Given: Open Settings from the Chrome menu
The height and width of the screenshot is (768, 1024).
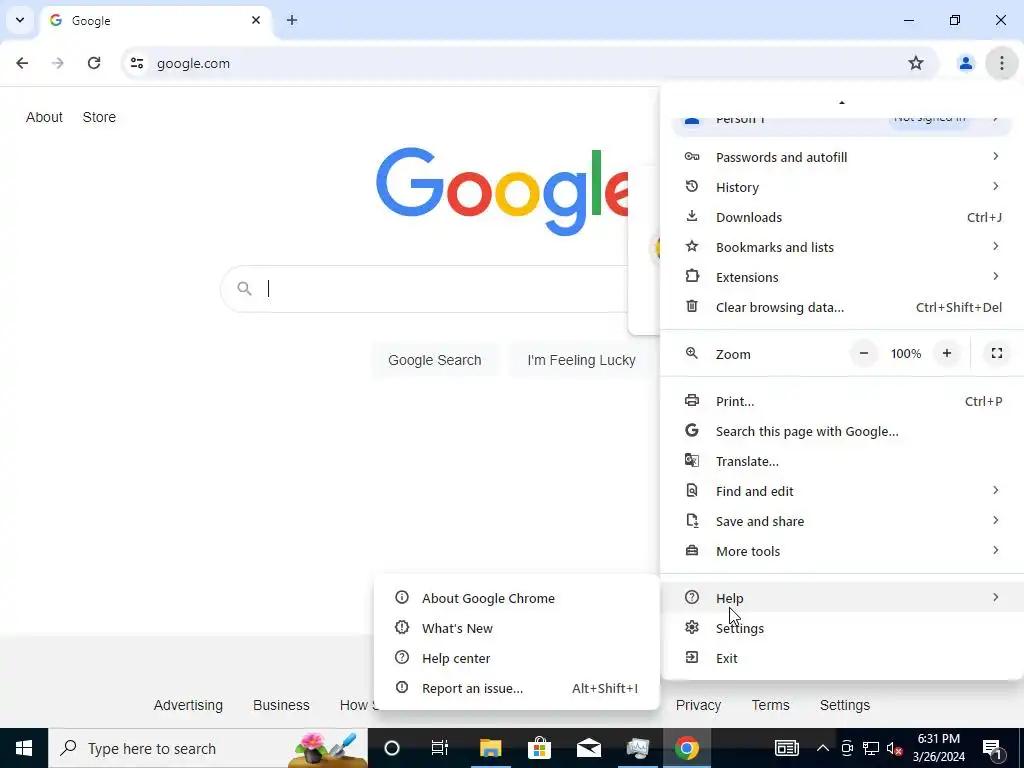Looking at the screenshot, I should click(x=842, y=628).
